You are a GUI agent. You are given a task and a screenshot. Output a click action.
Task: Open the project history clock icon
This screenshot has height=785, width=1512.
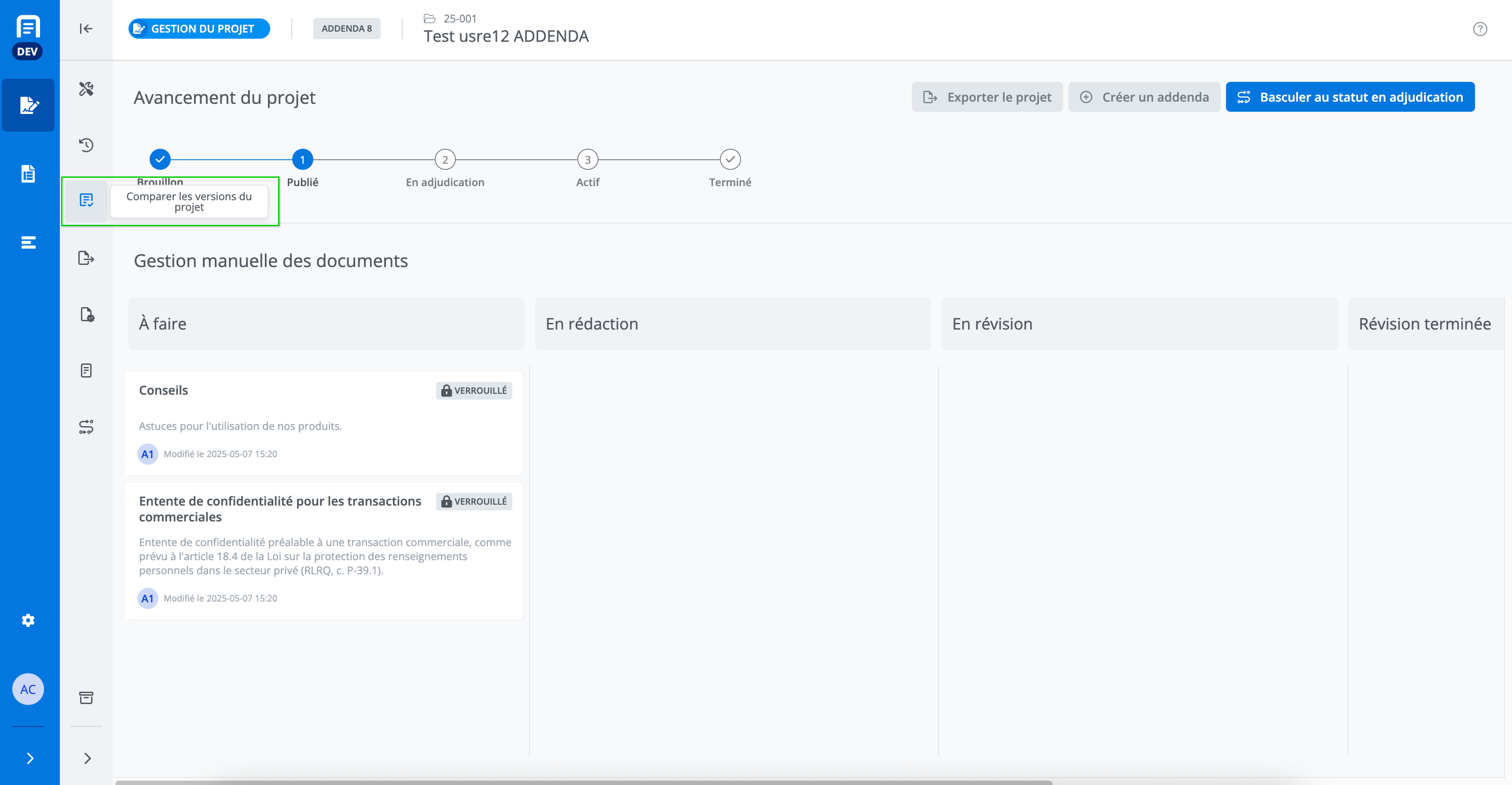[86, 145]
